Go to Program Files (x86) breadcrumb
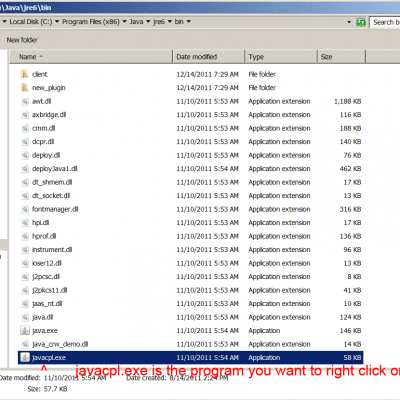Screen dimensions: 400x400 [91, 22]
